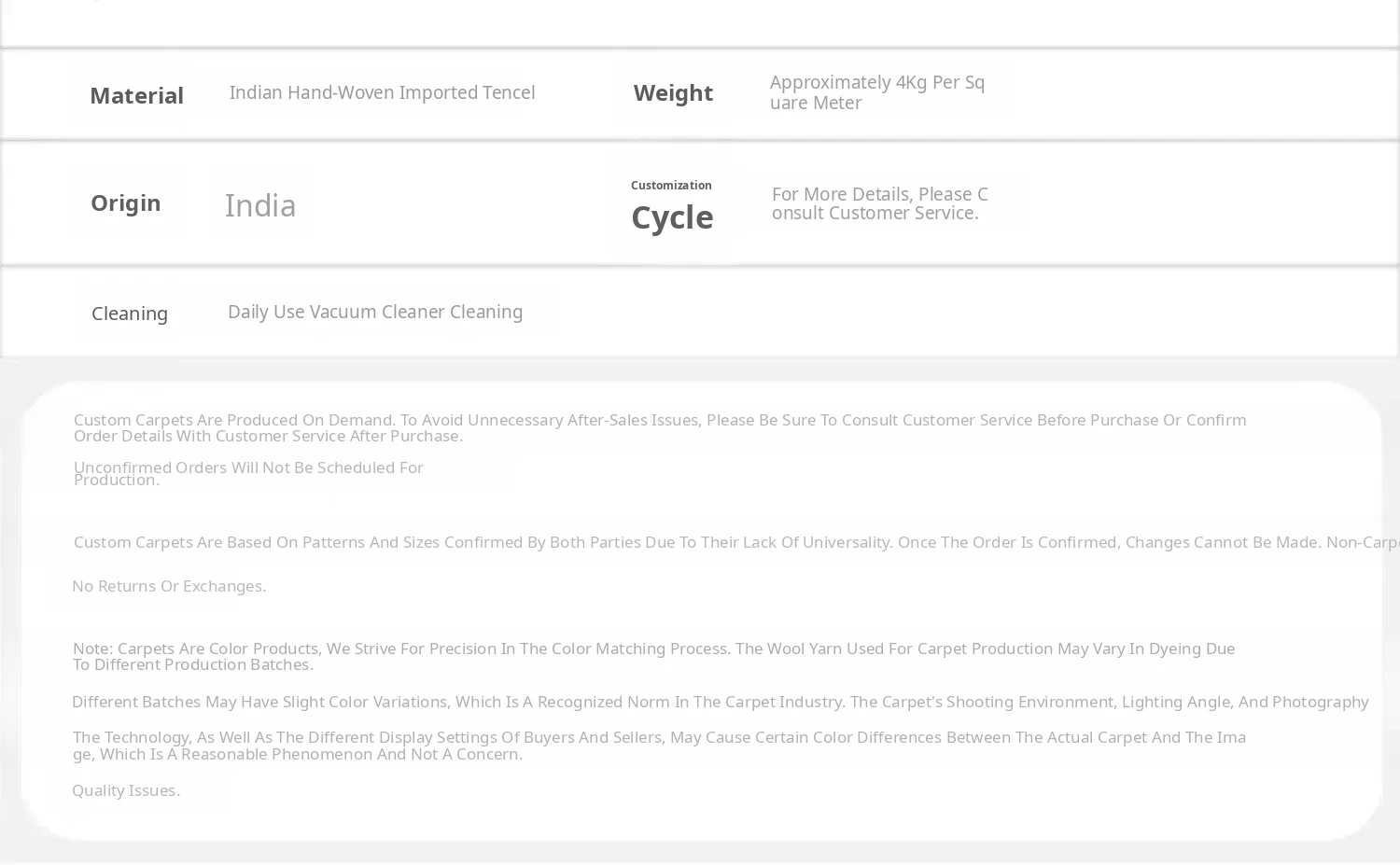Click the Weight heading
The width and height of the screenshot is (1400, 865).
[673, 92]
